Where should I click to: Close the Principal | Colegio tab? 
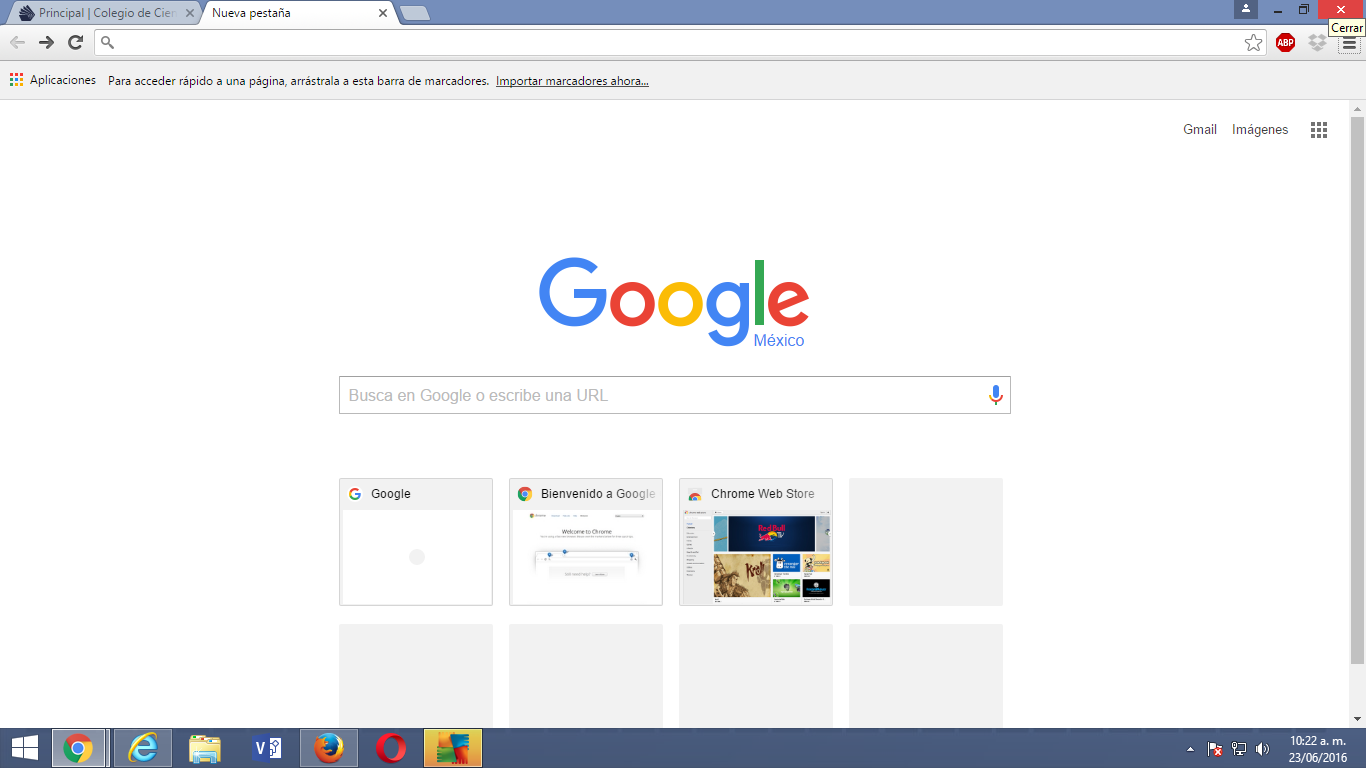[x=188, y=14]
